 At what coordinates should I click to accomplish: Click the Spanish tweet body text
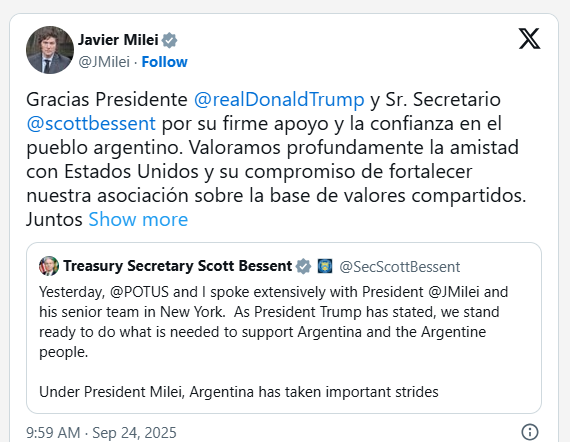(x=276, y=159)
